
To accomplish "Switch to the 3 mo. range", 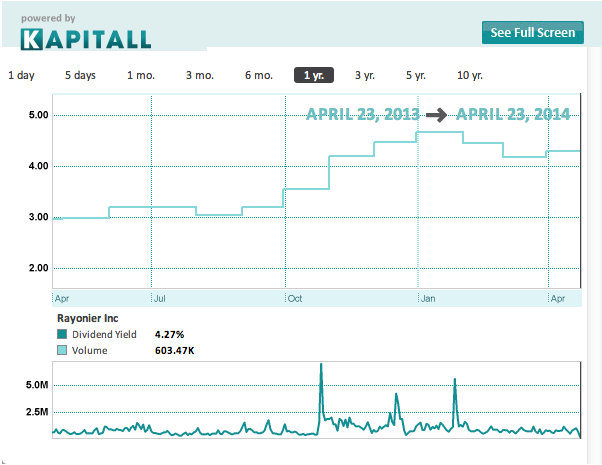I will click(x=200, y=75).
